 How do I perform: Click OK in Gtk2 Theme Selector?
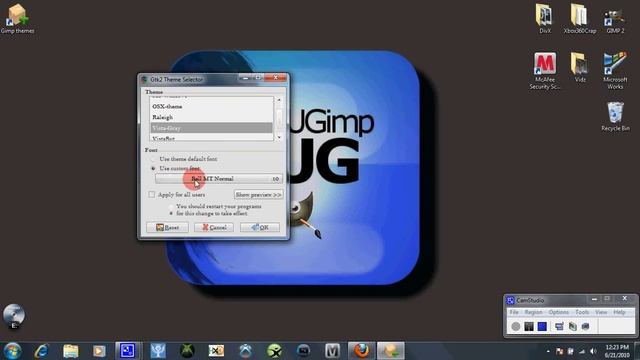[x=260, y=227]
